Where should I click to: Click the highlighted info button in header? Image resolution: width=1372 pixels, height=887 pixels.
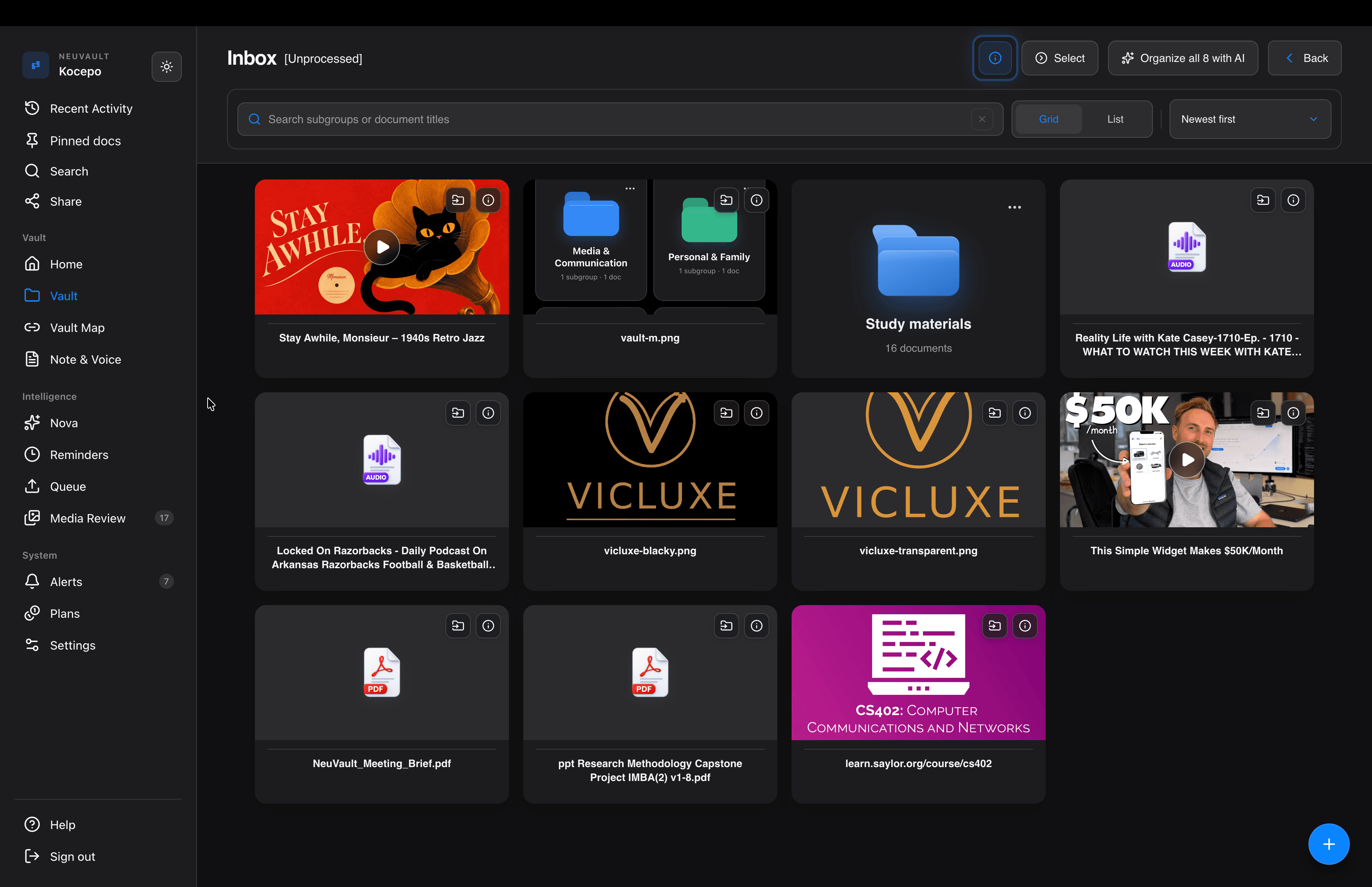[995, 58]
